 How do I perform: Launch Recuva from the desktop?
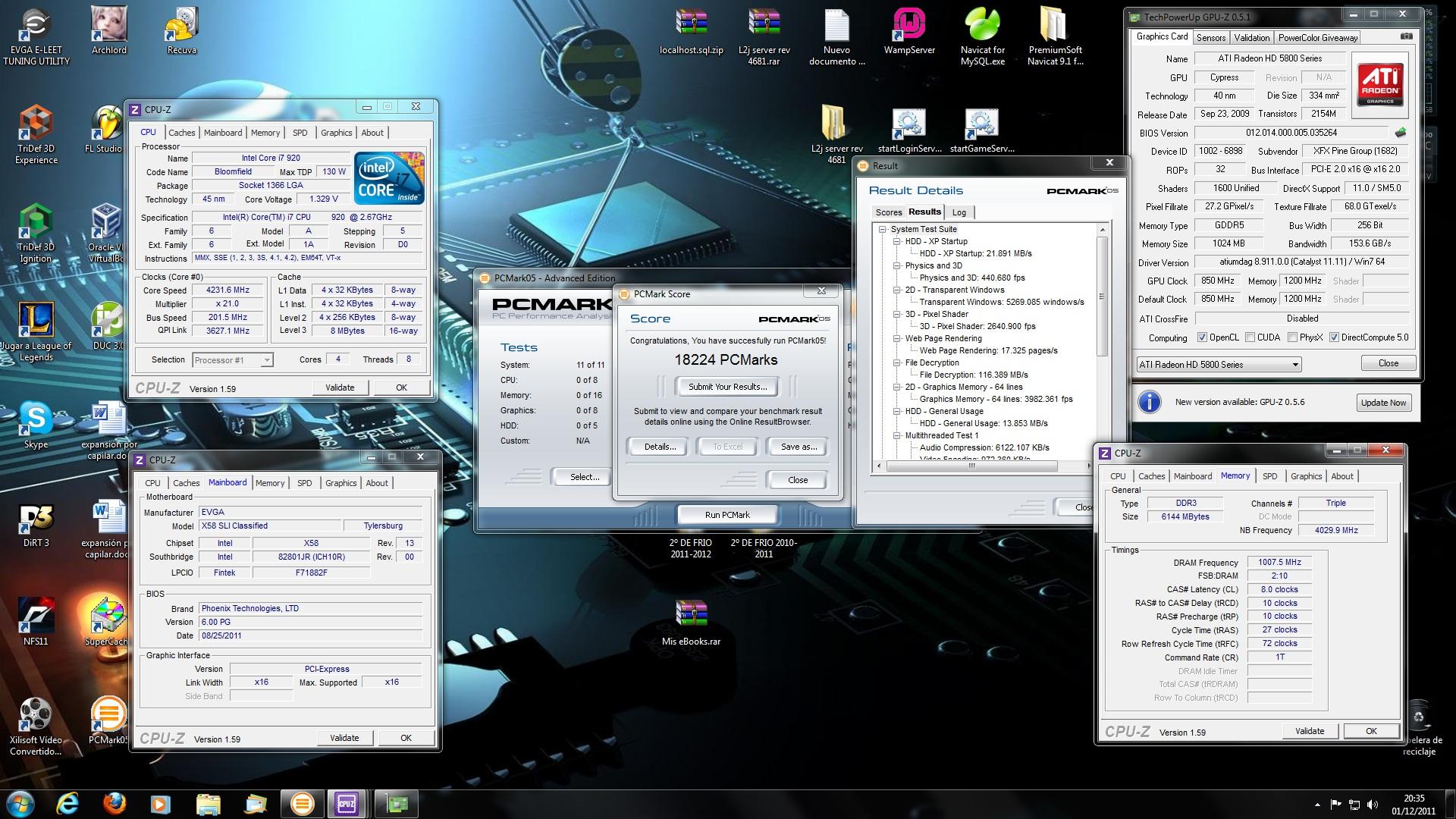181,30
